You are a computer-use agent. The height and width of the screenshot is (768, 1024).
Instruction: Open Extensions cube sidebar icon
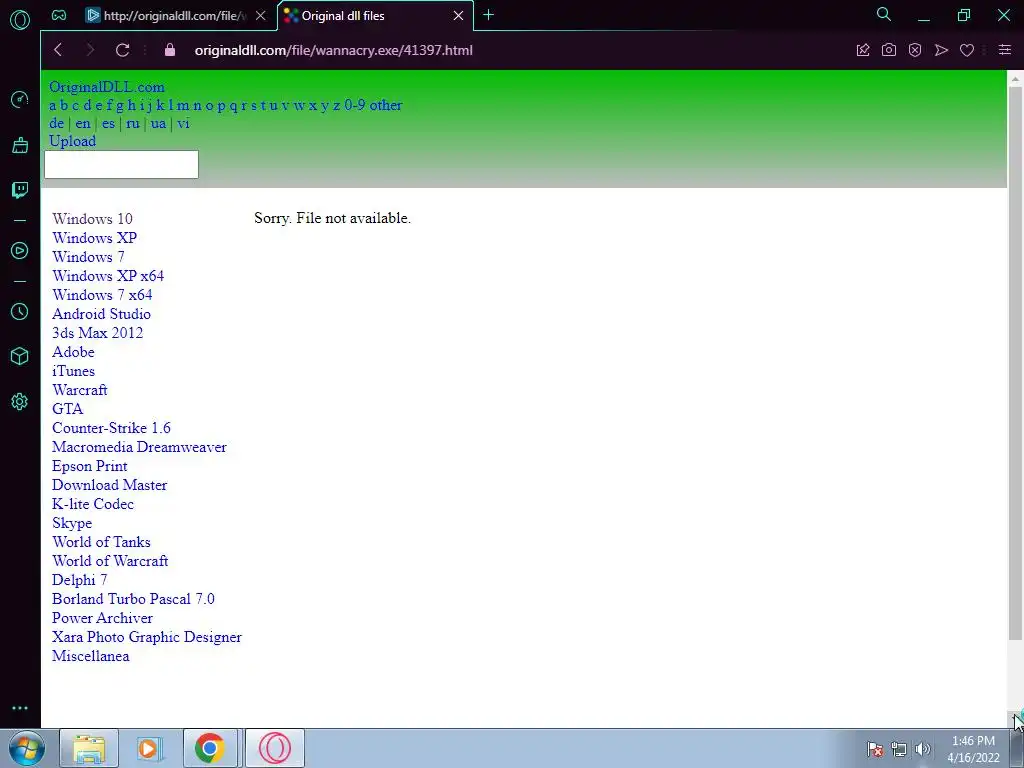point(20,356)
